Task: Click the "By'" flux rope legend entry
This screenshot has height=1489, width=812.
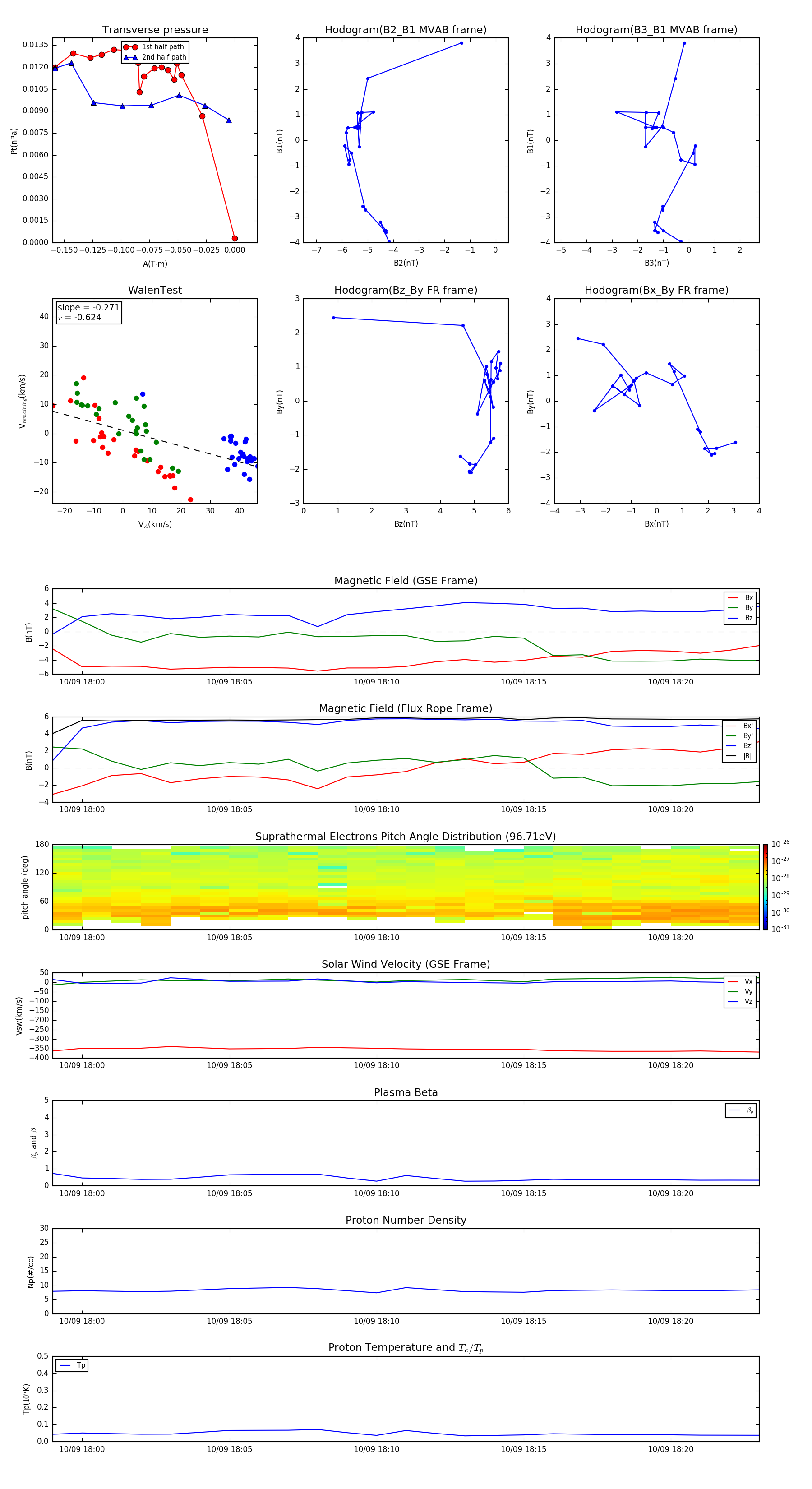Action: coord(740,736)
